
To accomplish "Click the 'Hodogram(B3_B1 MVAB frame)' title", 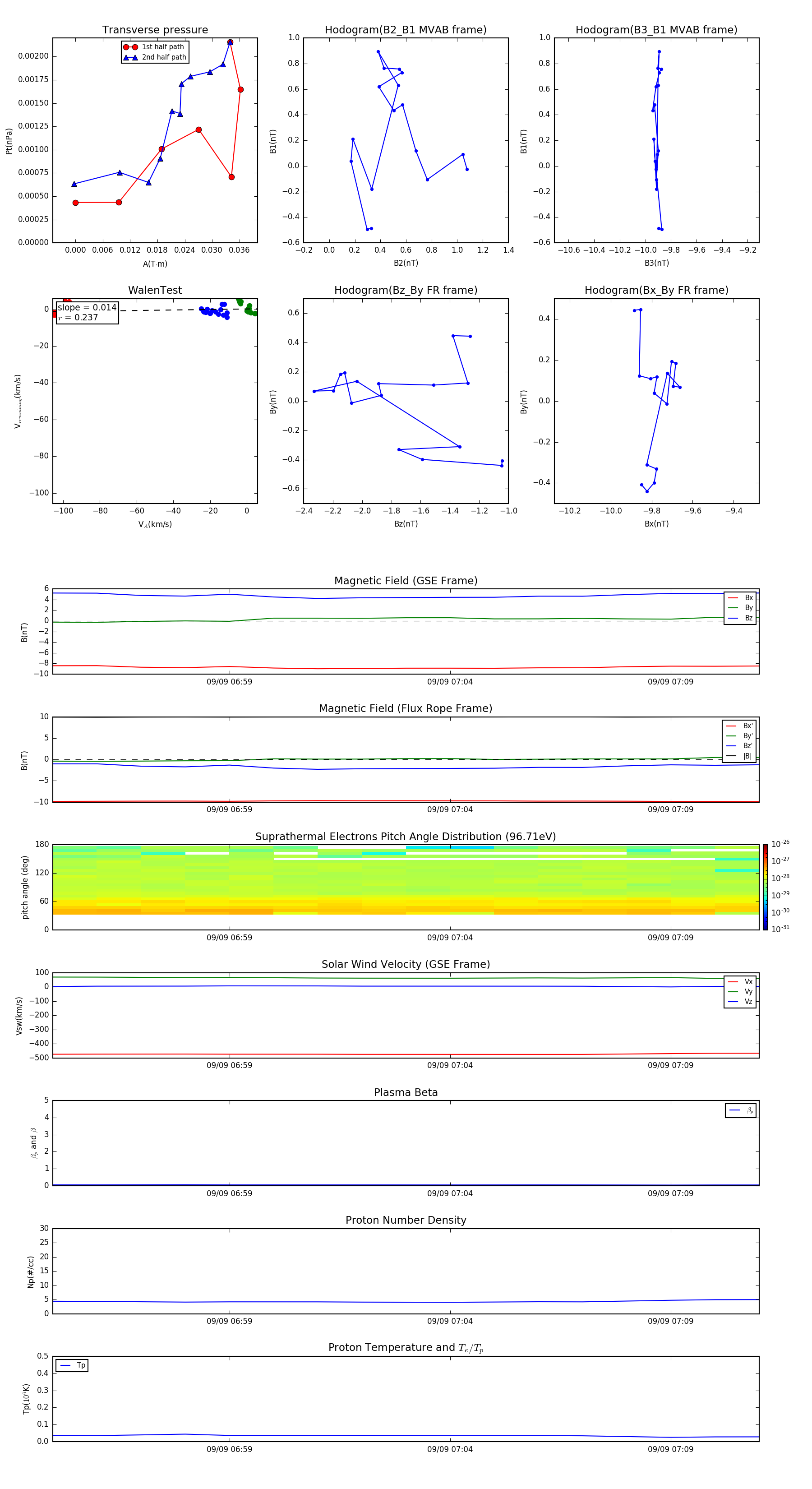I will coord(656,30).
